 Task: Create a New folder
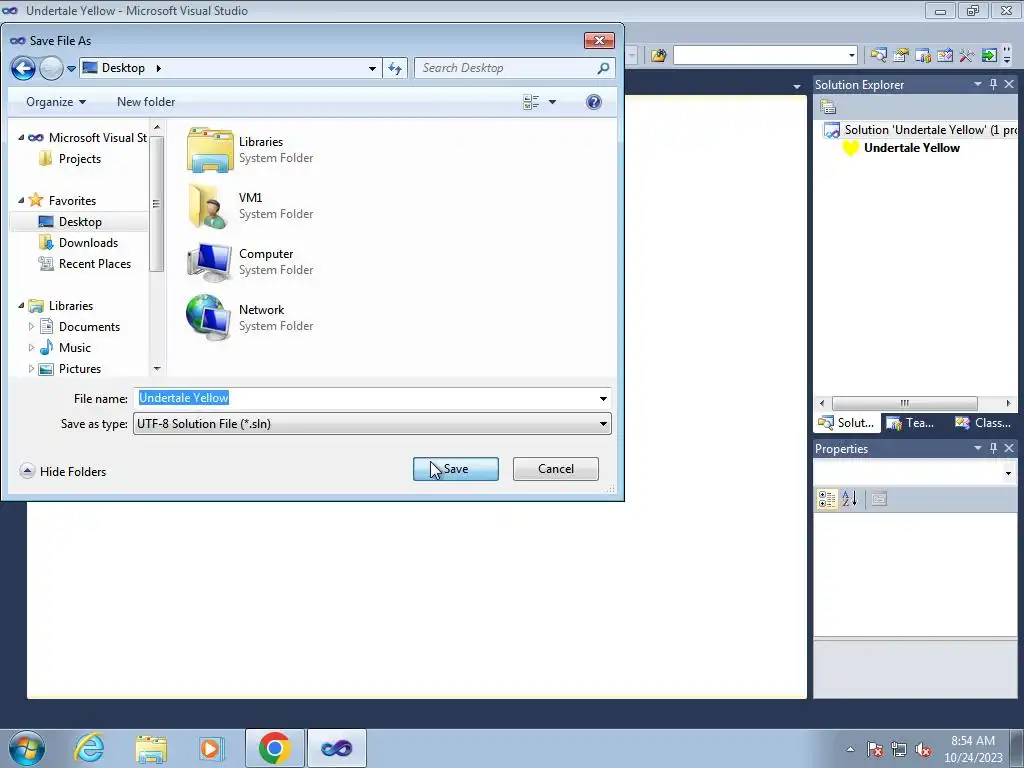[x=146, y=102]
